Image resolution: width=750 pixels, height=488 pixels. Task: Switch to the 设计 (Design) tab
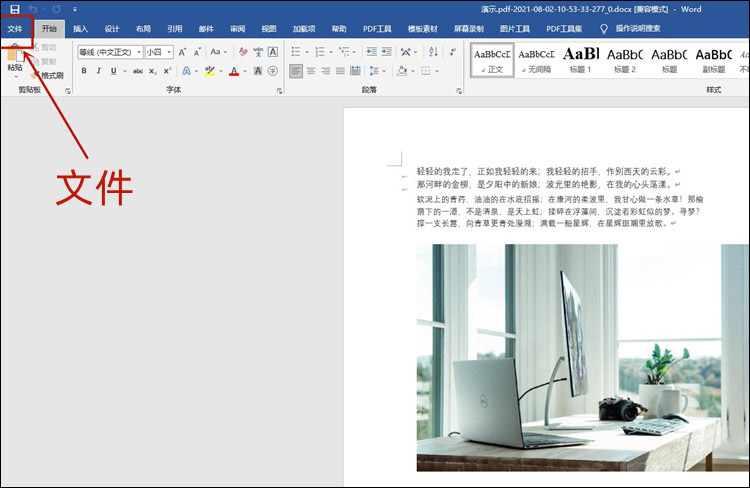[112, 29]
